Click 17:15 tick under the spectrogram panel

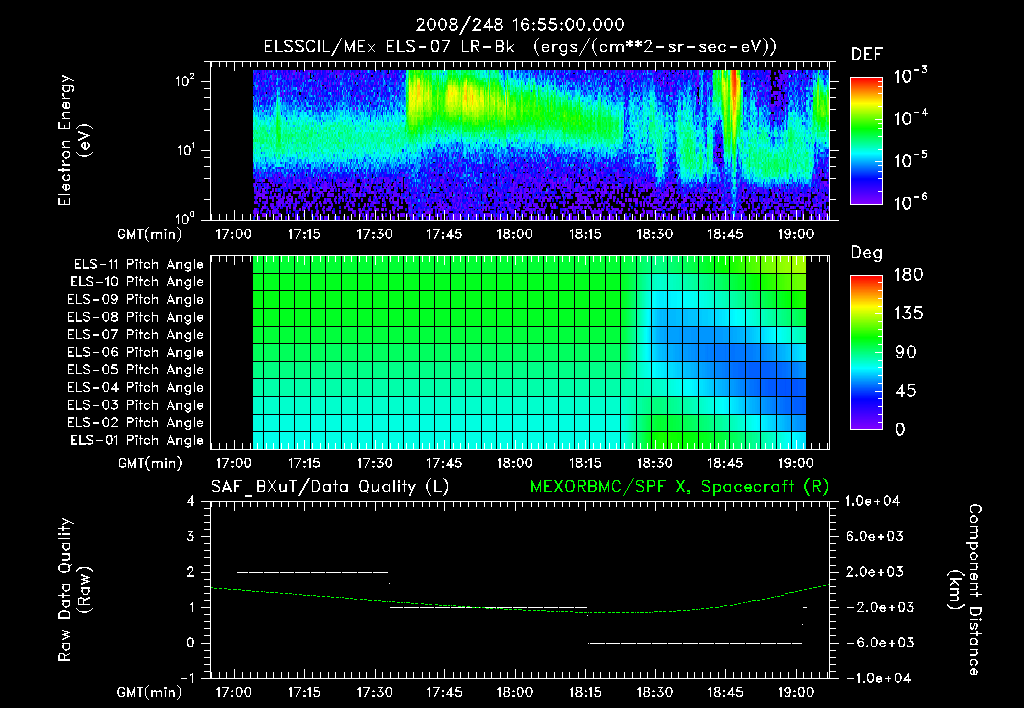coord(304,234)
